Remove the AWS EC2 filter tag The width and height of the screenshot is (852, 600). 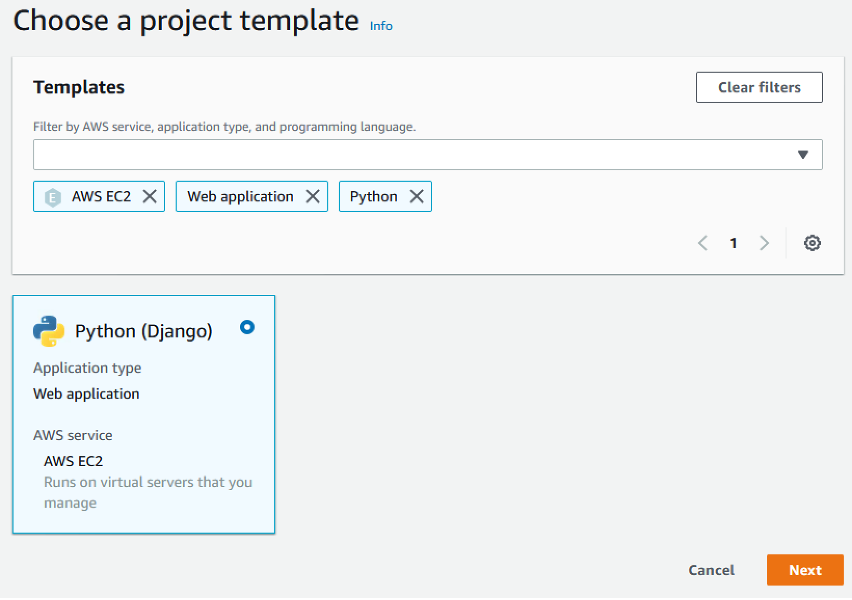(152, 196)
